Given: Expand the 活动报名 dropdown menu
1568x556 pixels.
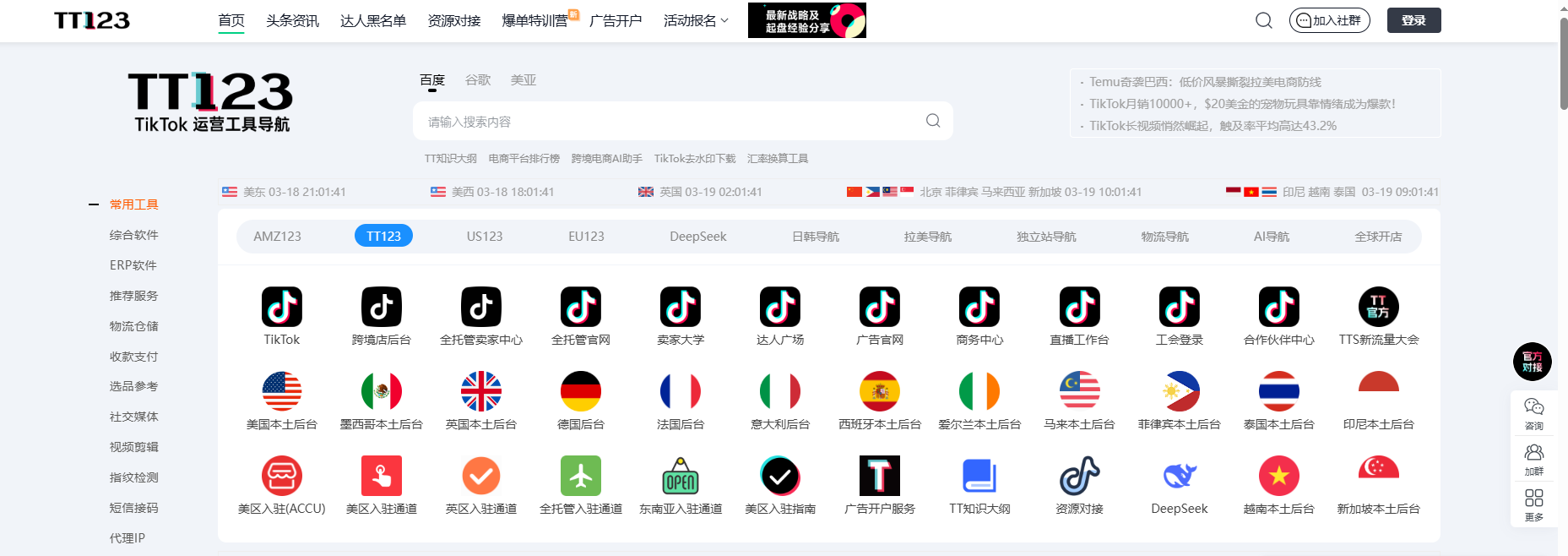Looking at the screenshot, I should click(x=696, y=20).
